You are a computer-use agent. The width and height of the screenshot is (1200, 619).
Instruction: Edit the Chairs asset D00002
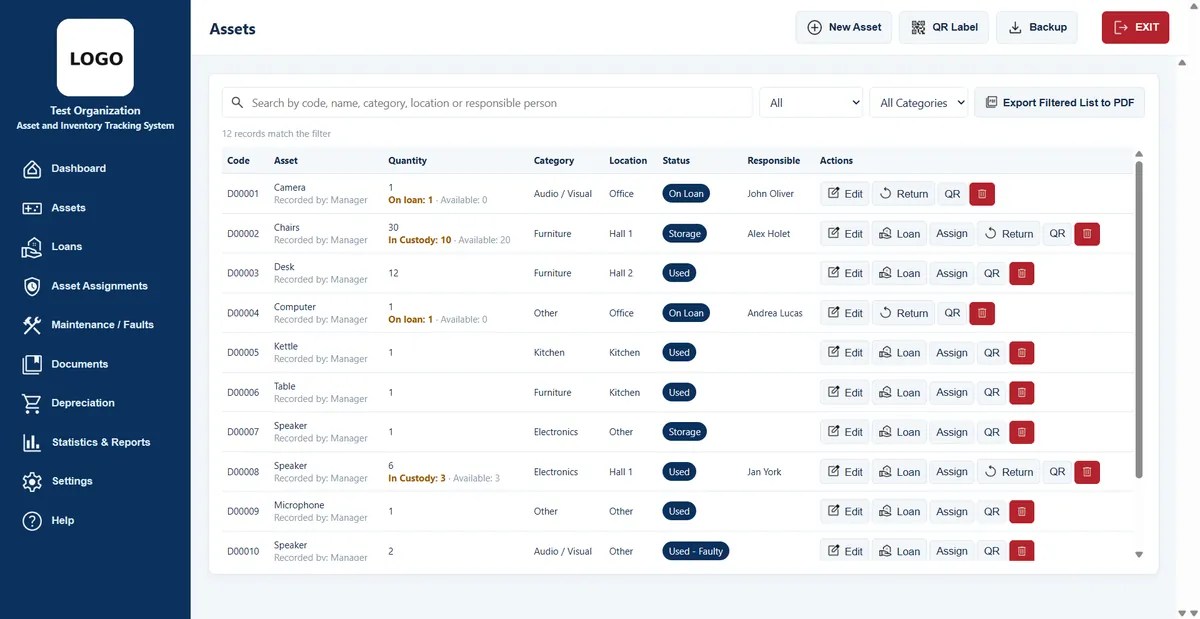pyautogui.click(x=845, y=234)
